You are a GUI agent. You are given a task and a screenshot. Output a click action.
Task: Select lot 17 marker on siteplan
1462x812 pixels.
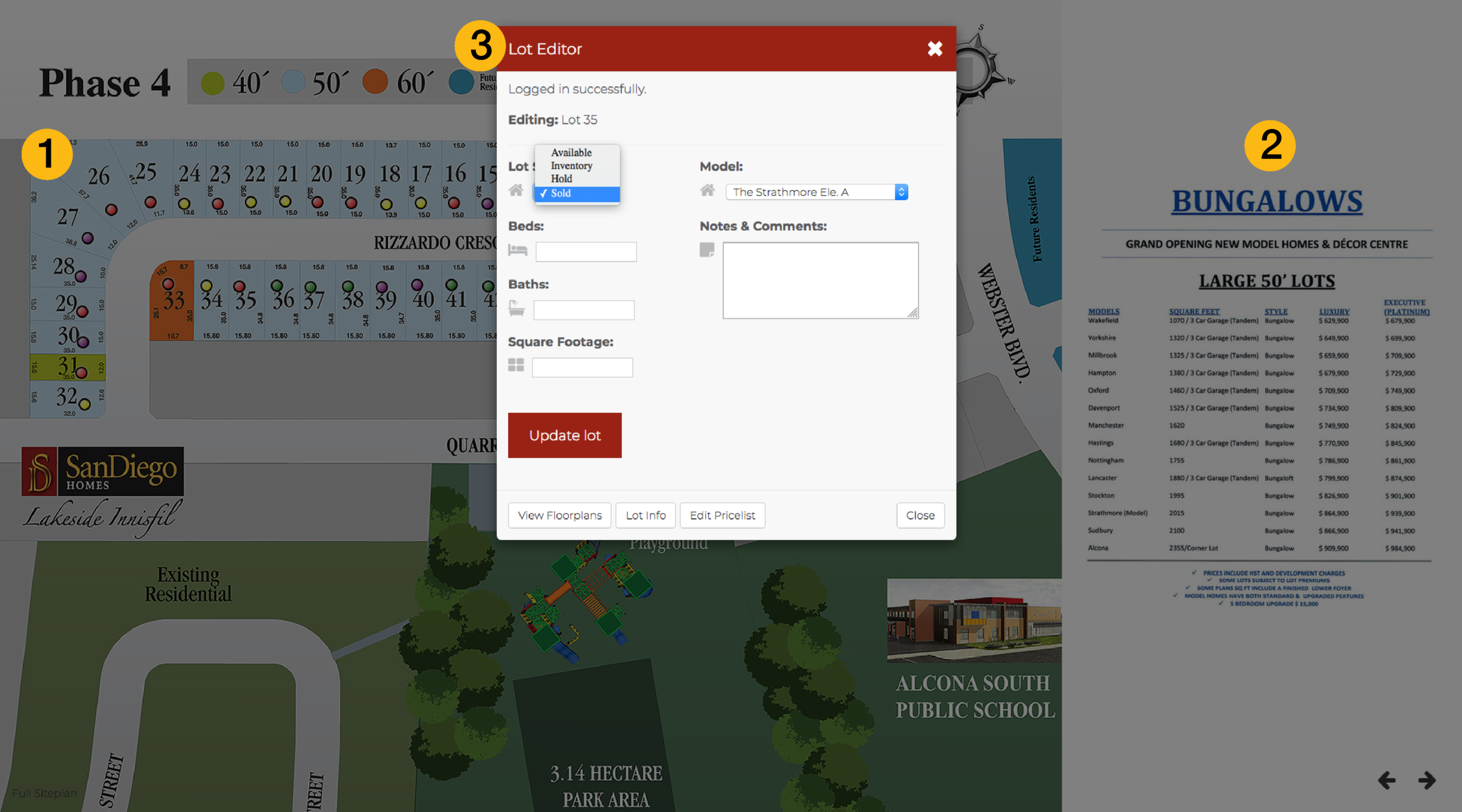[x=420, y=203]
